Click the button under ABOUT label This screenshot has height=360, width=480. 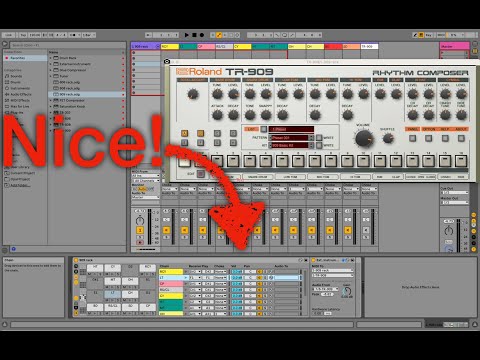[461, 138]
